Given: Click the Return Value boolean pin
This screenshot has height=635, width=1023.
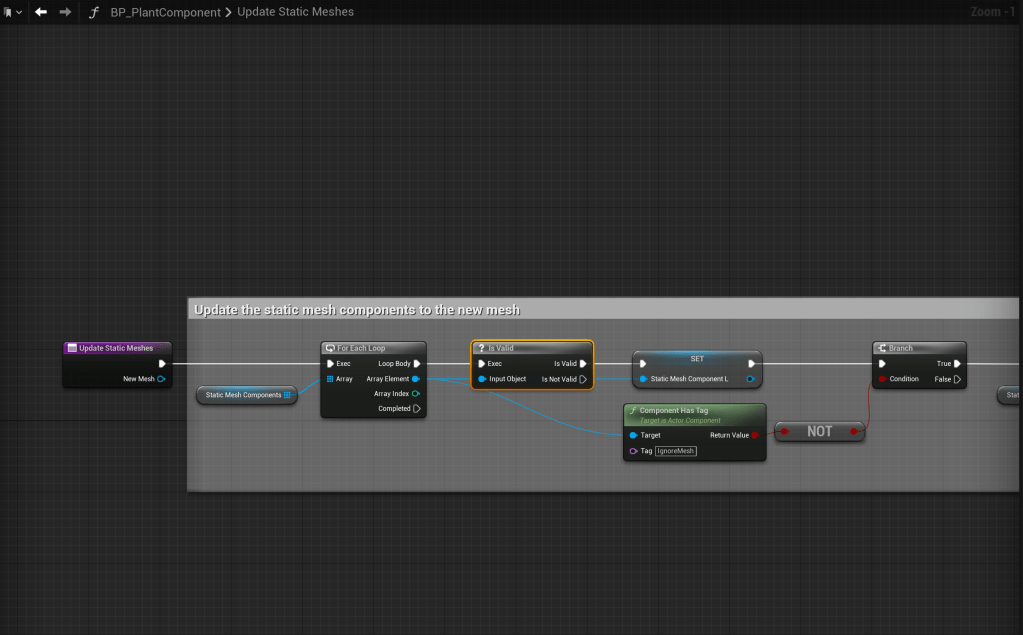Looking at the screenshot, I should point(755,435).
